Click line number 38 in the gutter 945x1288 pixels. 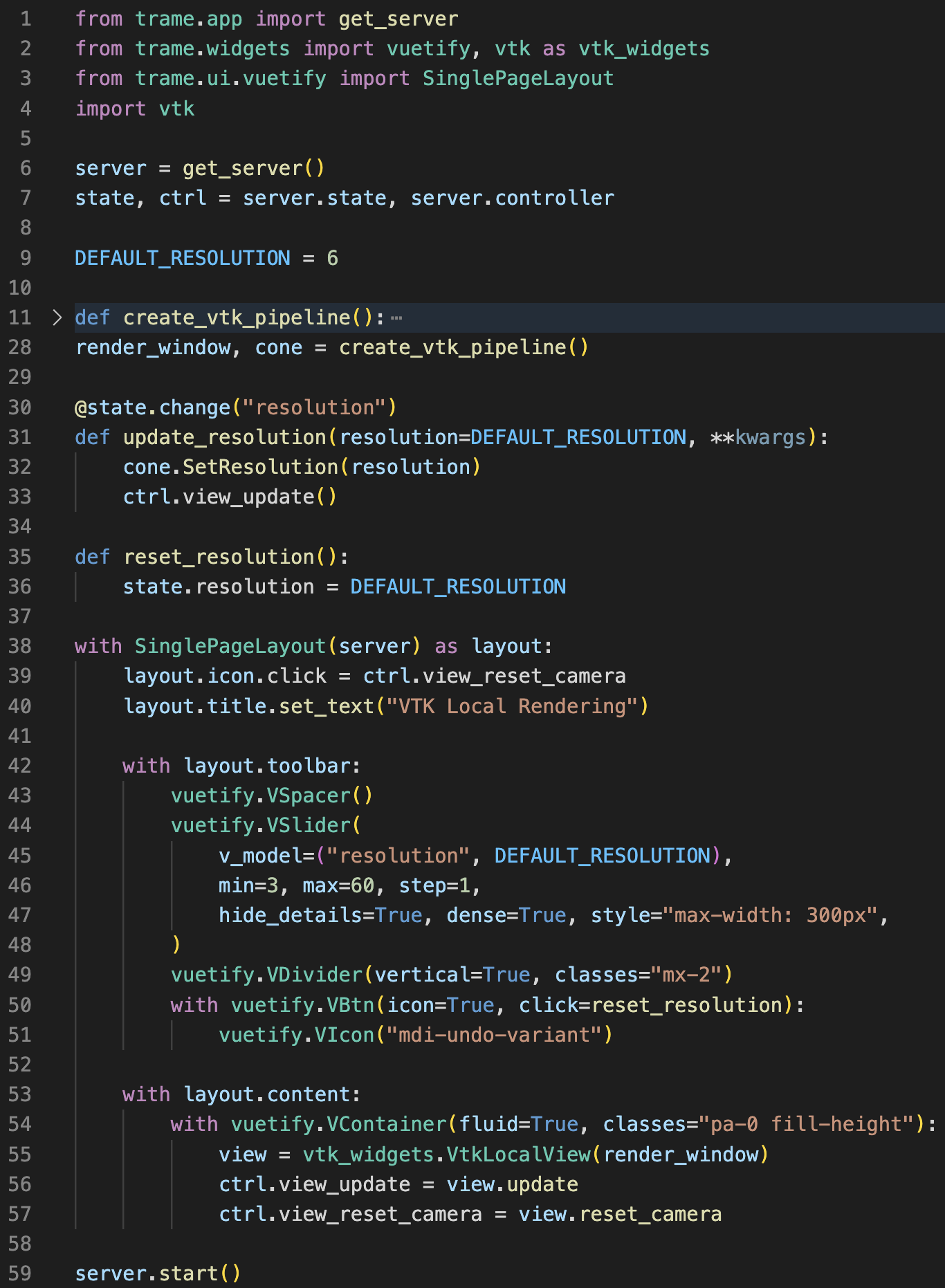click(x=20, y=646)
